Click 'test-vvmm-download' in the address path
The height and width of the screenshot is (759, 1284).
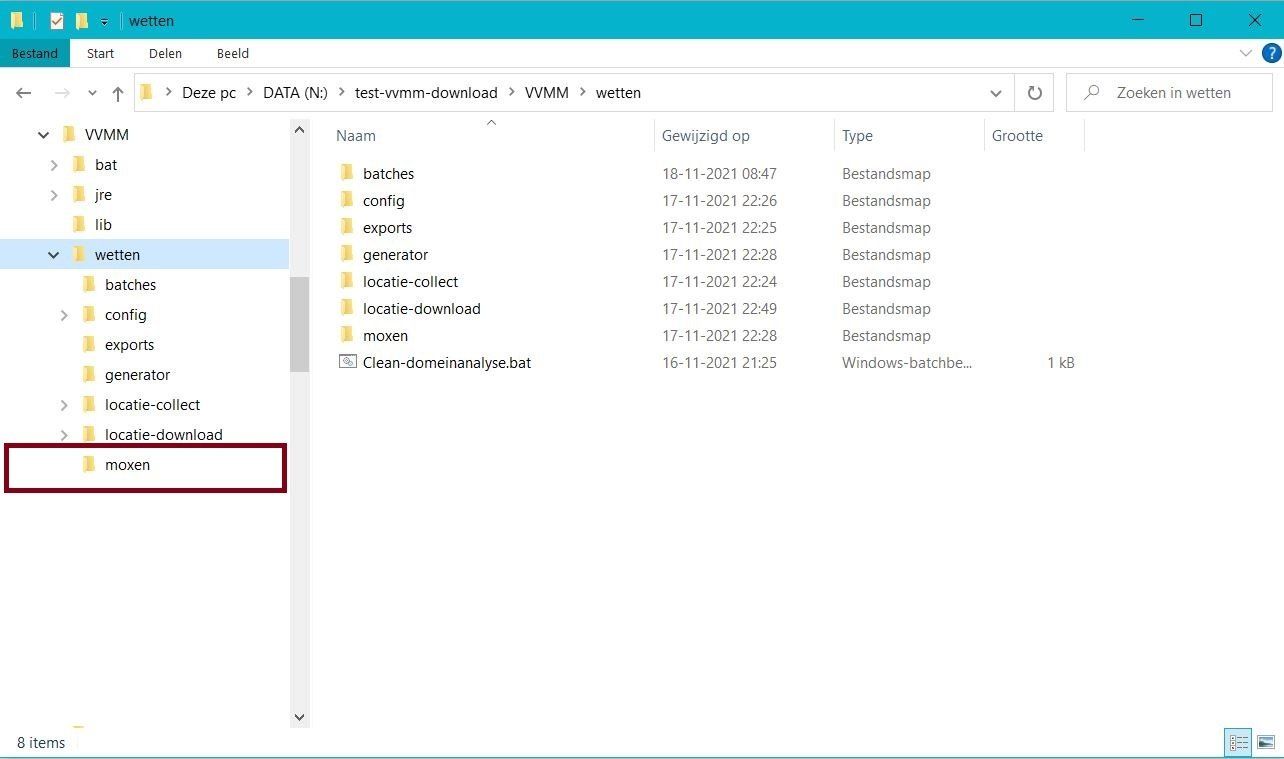pyautogui.click(x=426, y=92)
